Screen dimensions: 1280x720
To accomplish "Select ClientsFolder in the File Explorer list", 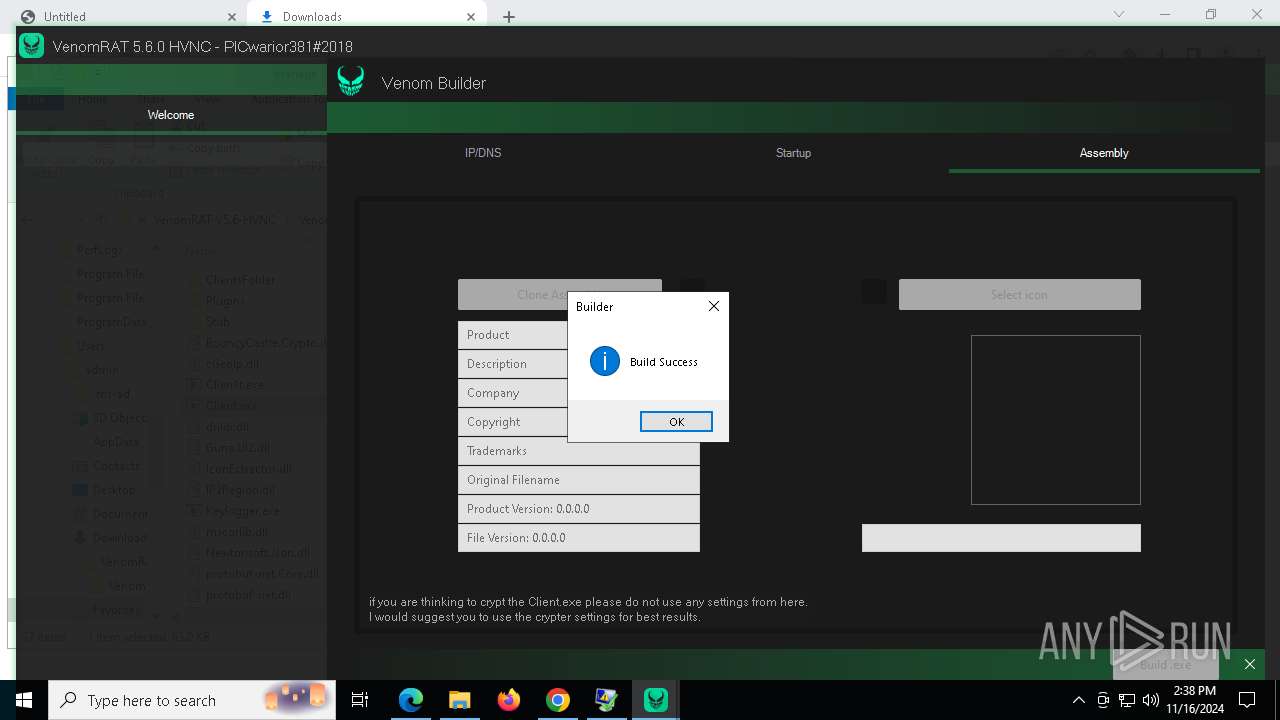I will tap(242, 280).
